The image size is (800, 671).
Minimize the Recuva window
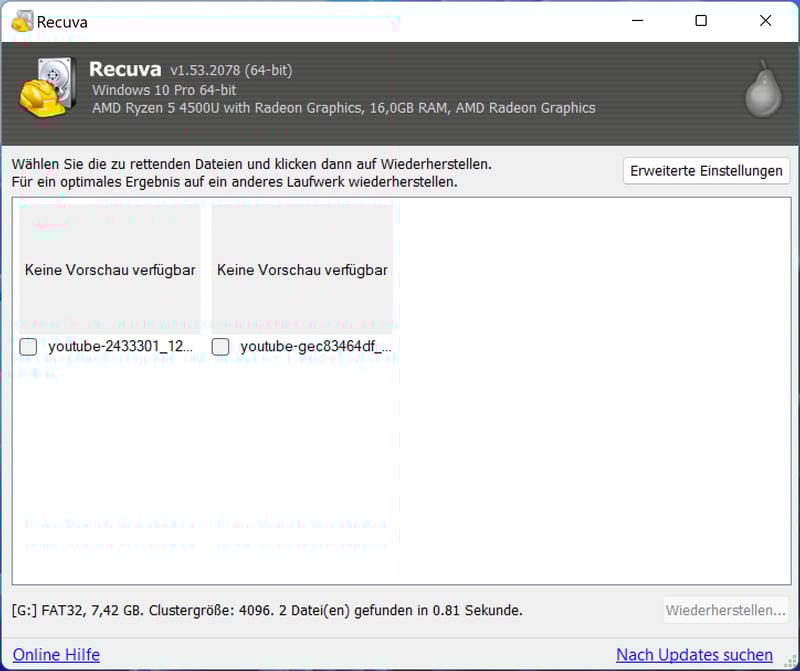point(638,21)
